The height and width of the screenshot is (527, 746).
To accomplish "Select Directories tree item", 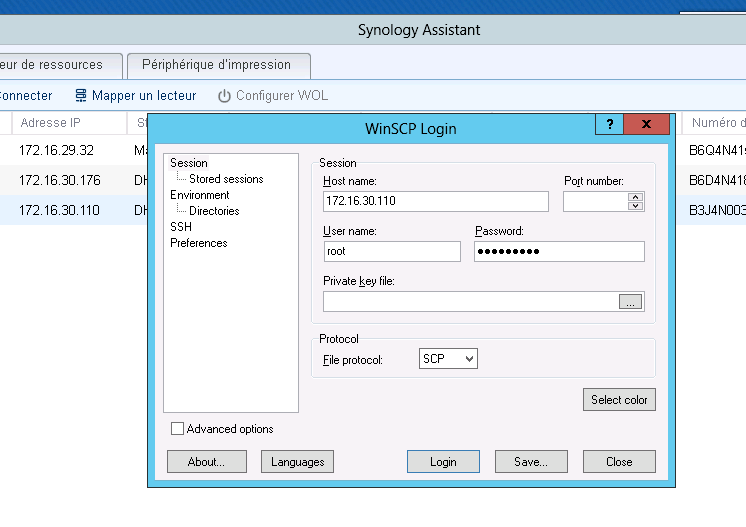I will click(214, 211).
